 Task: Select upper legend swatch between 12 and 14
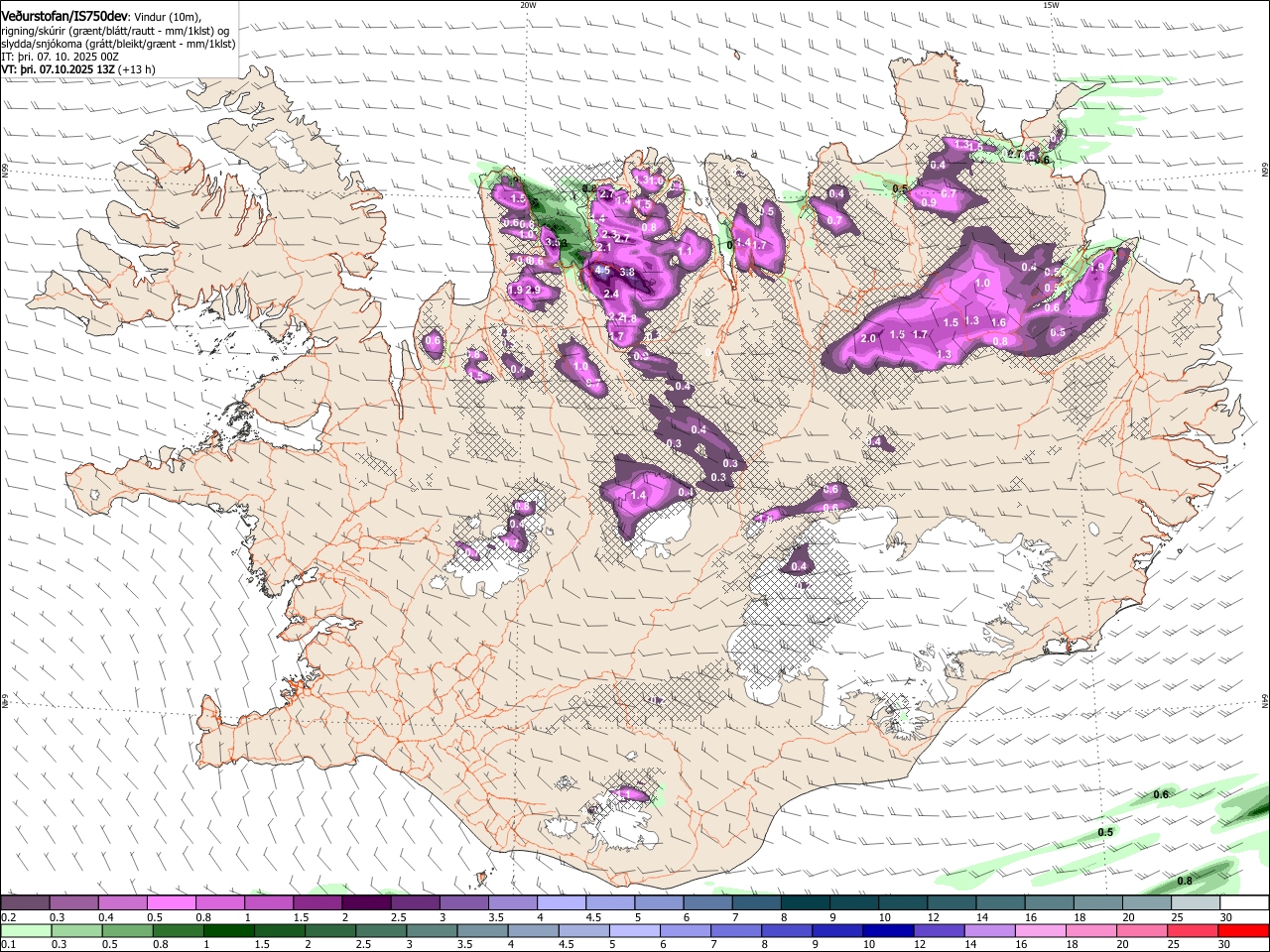(952, 902)
